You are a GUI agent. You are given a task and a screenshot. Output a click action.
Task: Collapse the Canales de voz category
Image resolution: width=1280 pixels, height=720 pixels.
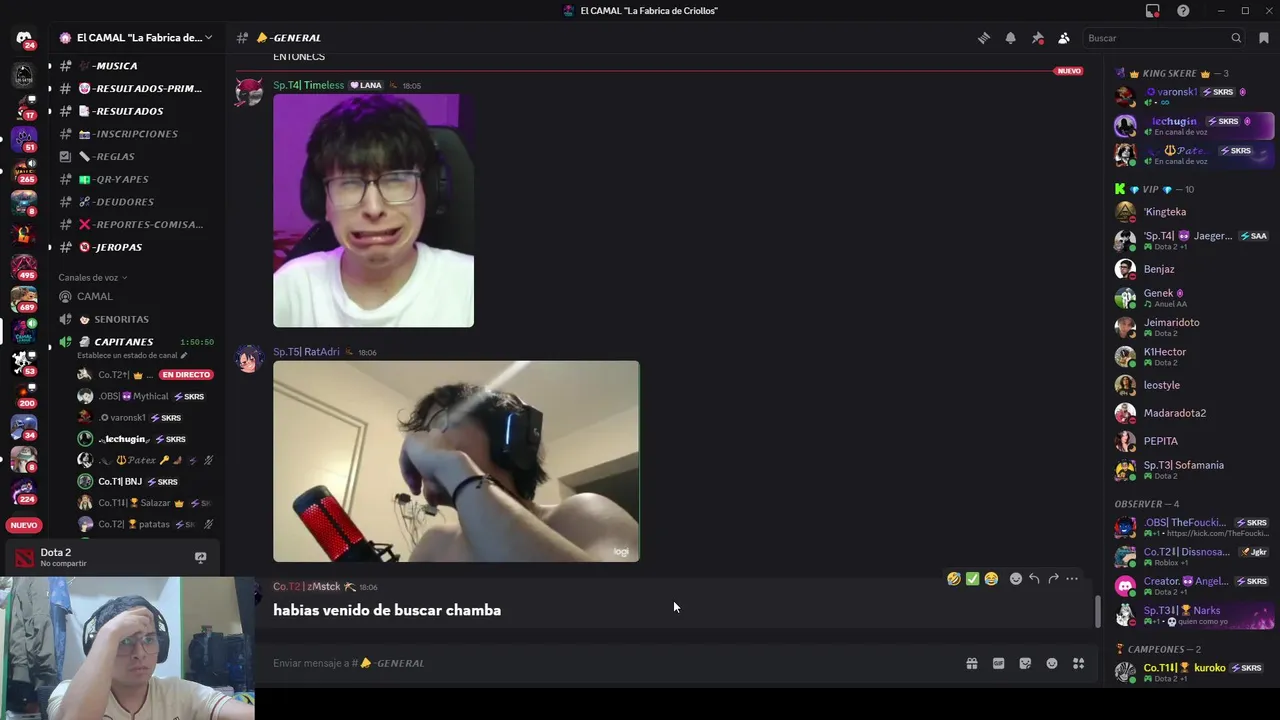click(92, 277)
